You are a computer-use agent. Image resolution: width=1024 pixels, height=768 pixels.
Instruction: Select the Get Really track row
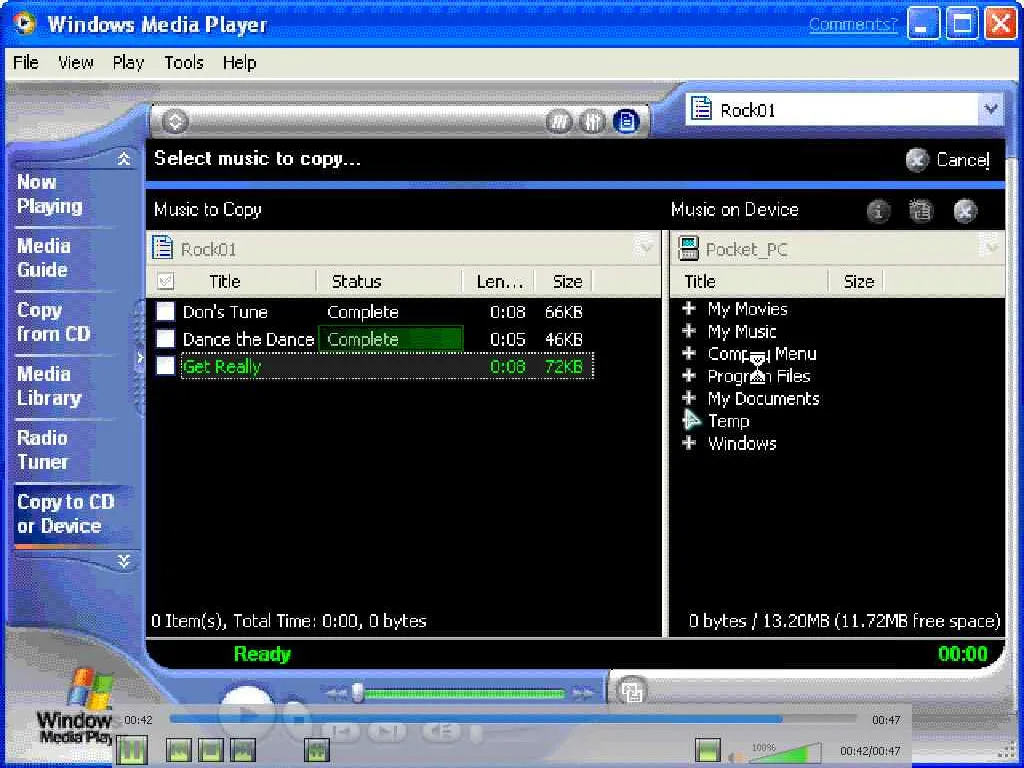click(387, 366)
